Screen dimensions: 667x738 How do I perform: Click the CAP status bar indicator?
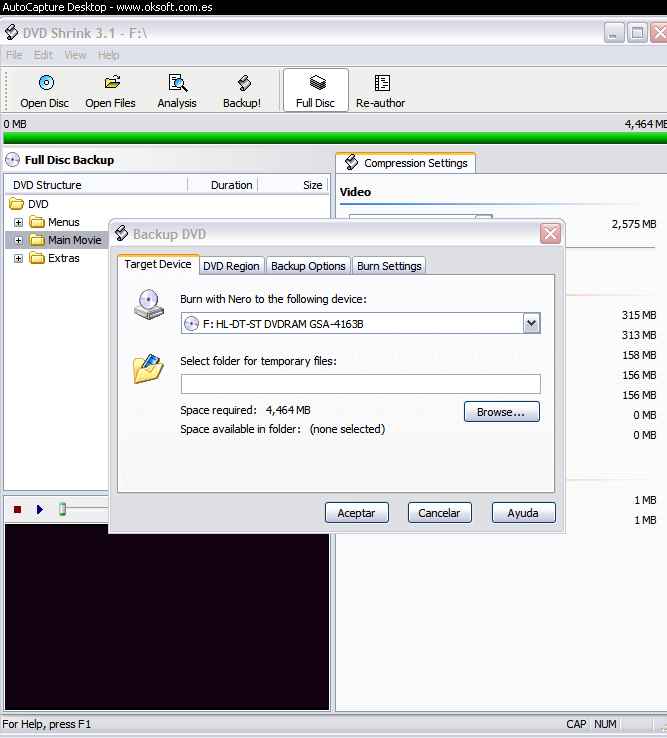click(x=576, y=724)
